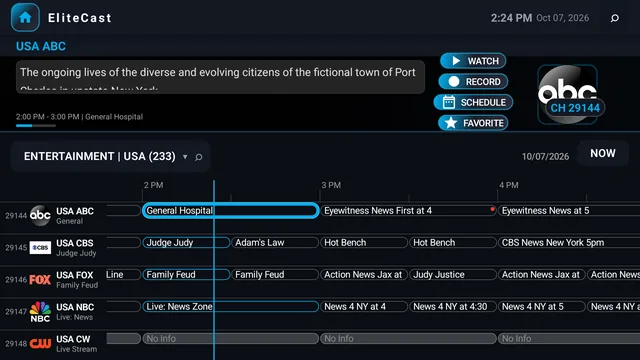
Task: Select News 4 NY at 5 program
Action: coord(542,307)
